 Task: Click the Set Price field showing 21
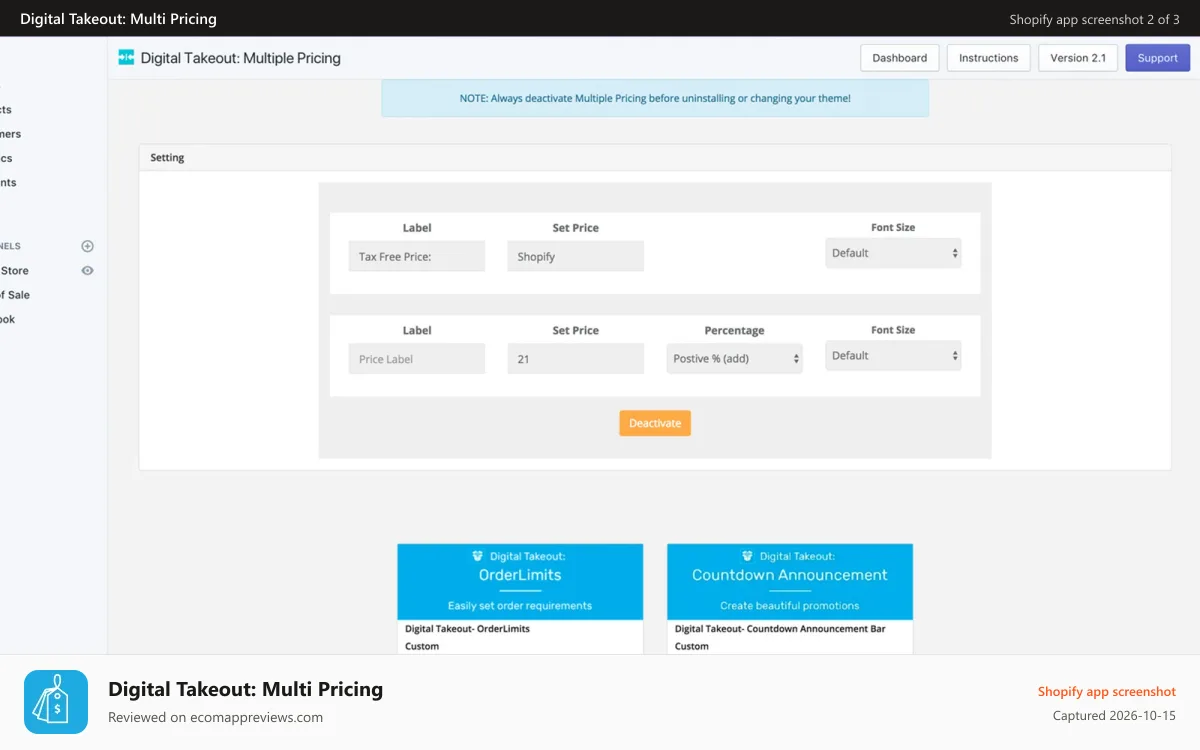[575, 359]
